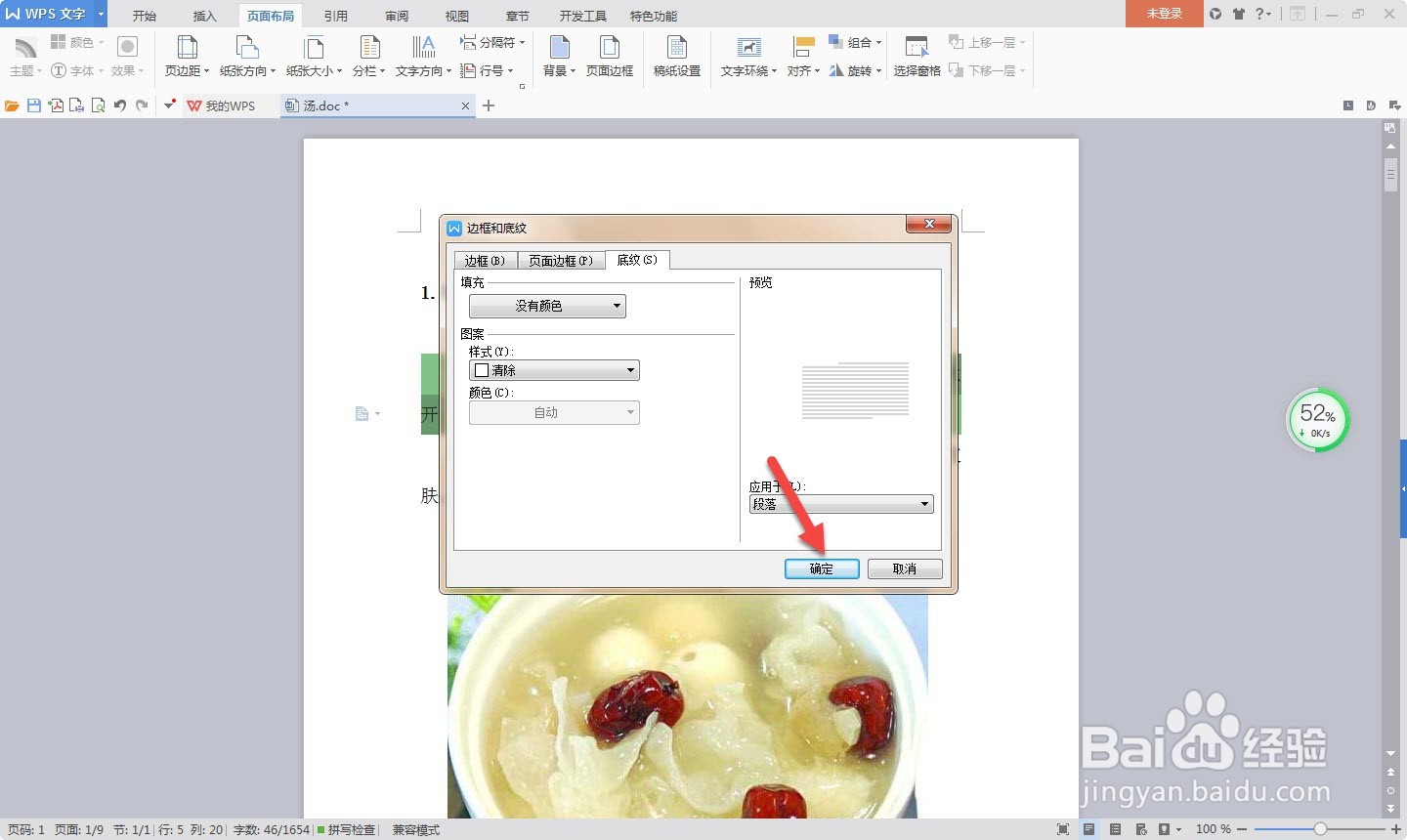The height and width of the screenshot is (840, 1407).
Task: Click the zoom slider handle in status bar
Action: pos(1320,829)
